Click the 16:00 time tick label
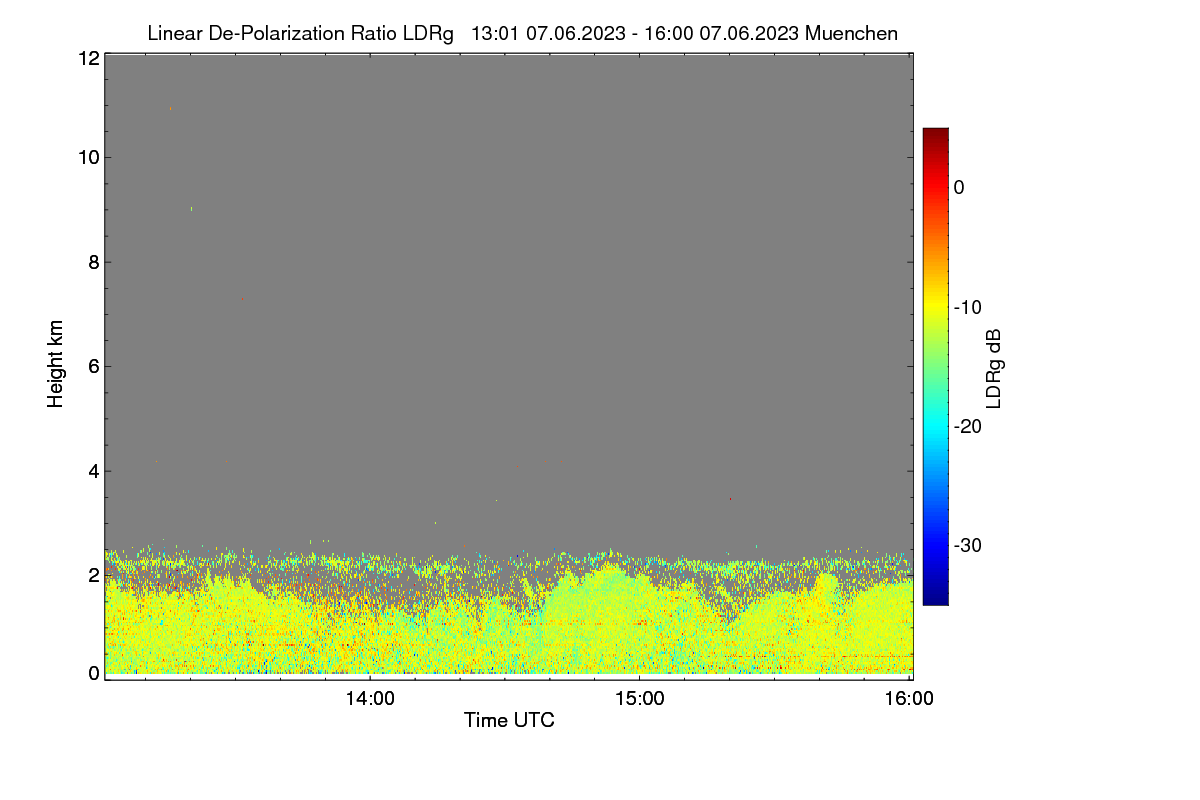This screenshot has width=1200, height=800. (910, 699)
